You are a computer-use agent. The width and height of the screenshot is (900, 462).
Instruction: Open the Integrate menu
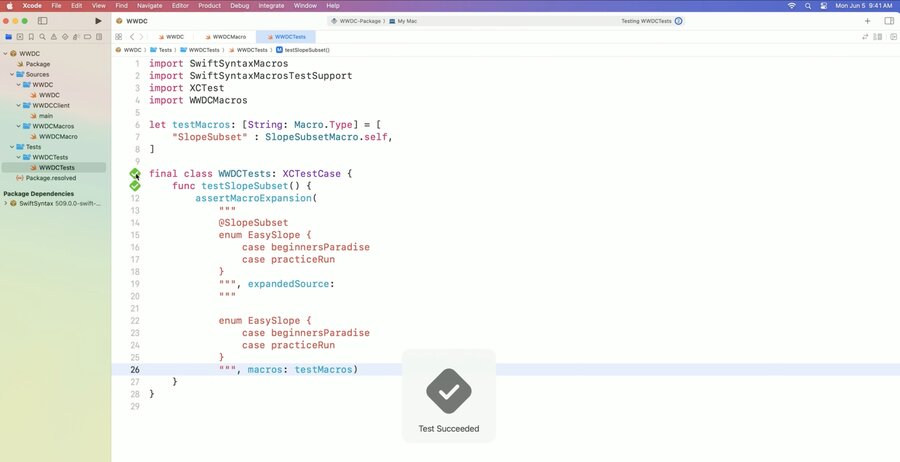coord(271,6)
